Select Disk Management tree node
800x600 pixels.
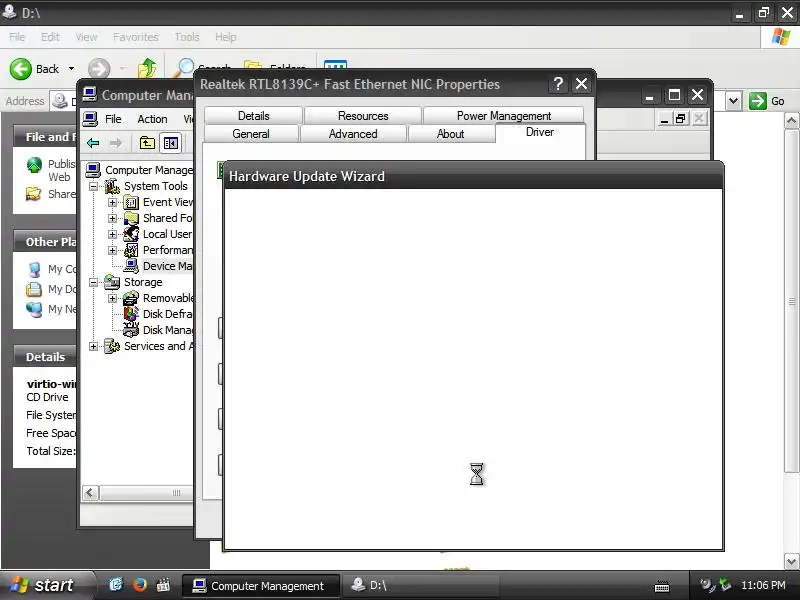pyautogui.click(x=167, y=330)
